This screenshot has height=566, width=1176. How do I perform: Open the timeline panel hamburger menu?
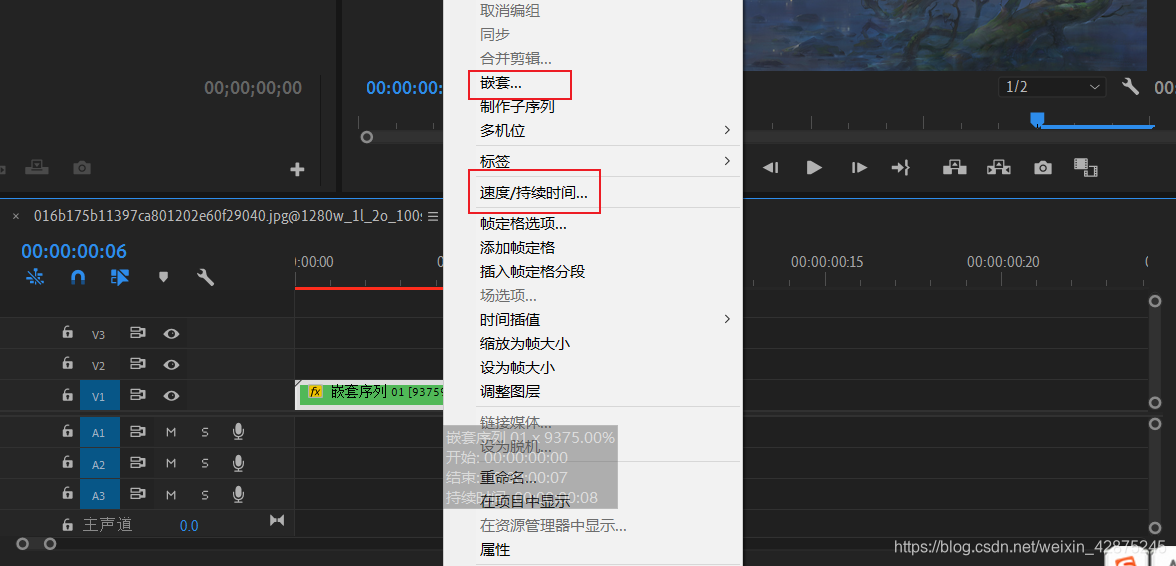(x=432, y=216)
